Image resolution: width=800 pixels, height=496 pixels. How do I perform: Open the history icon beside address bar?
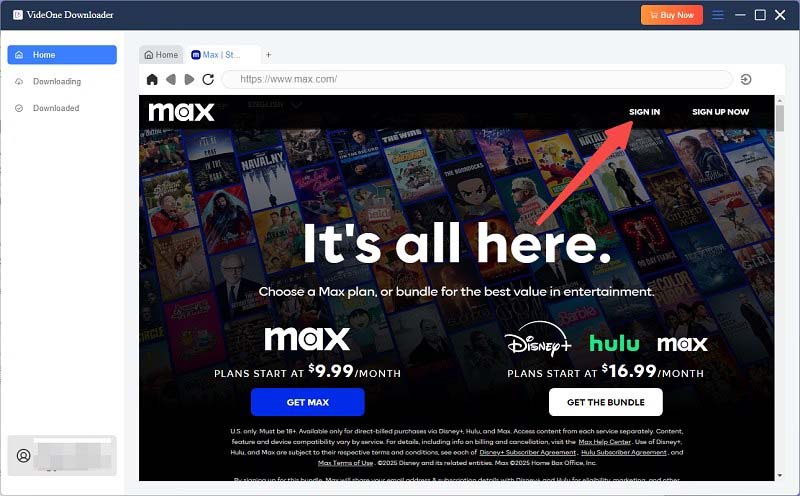click(x=746, y=79)
